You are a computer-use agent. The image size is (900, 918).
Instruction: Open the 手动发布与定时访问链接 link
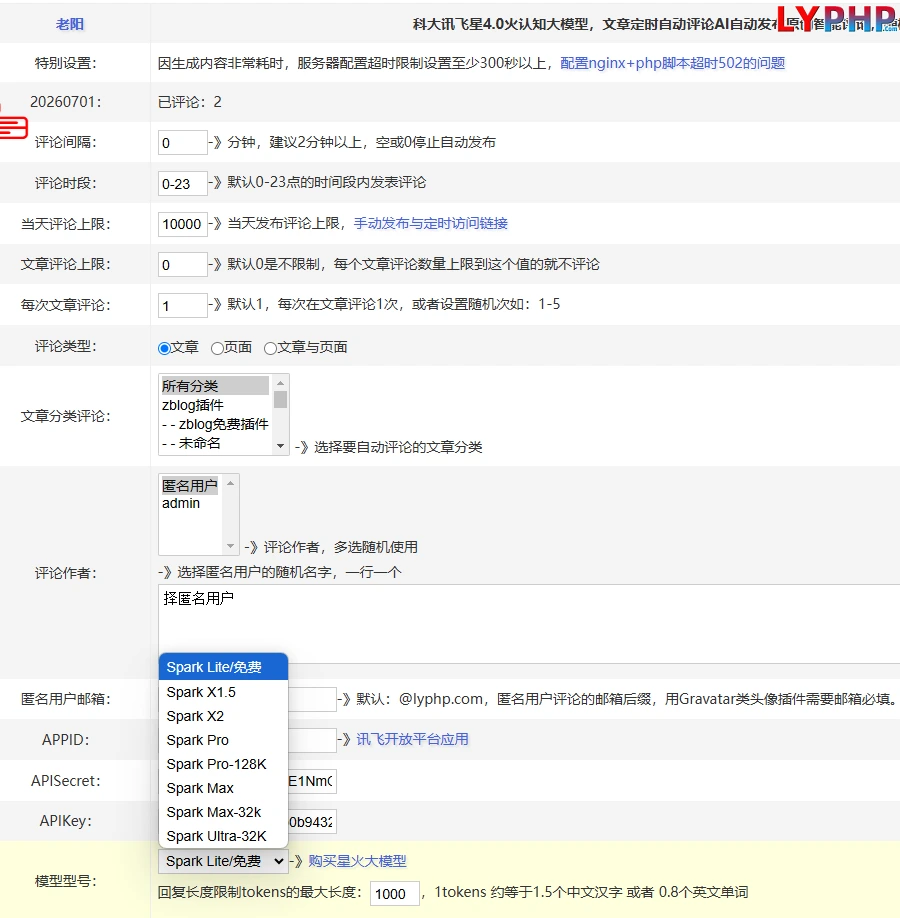tap(430, 223)
